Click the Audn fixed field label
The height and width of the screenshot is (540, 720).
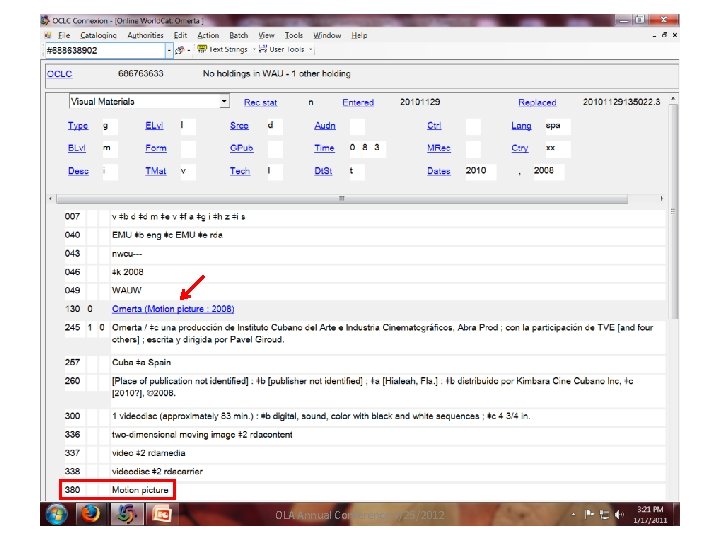[325, 125]
